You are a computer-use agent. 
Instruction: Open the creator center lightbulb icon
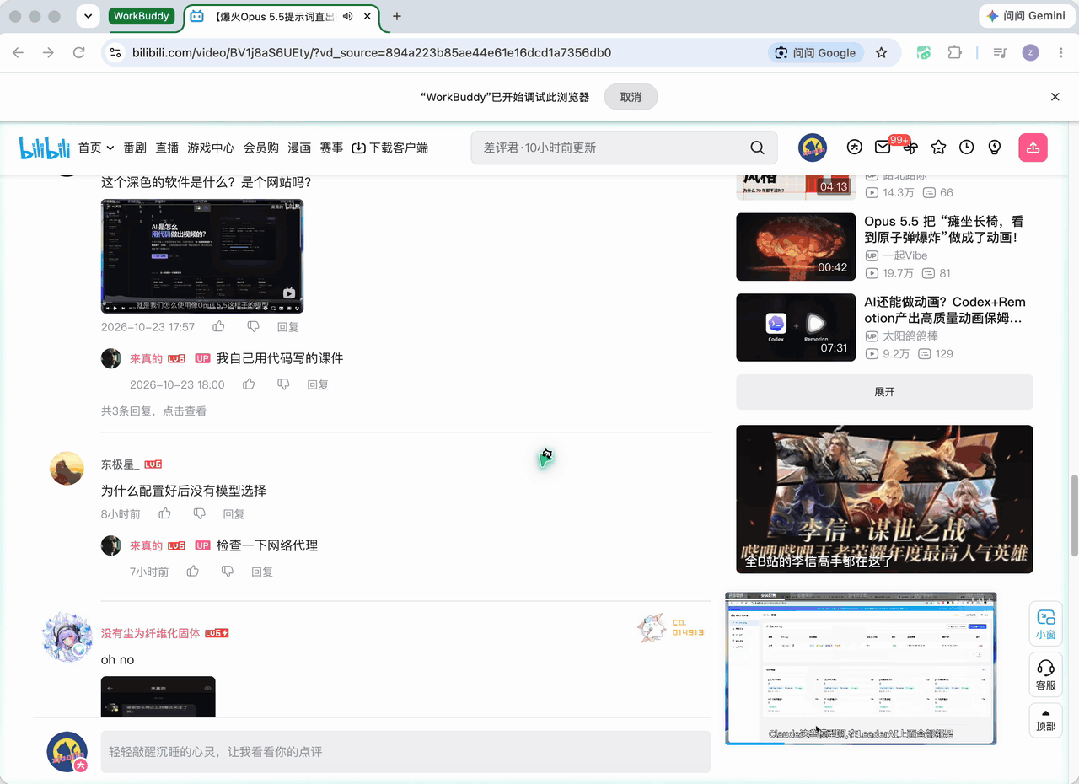click(994, 147)
